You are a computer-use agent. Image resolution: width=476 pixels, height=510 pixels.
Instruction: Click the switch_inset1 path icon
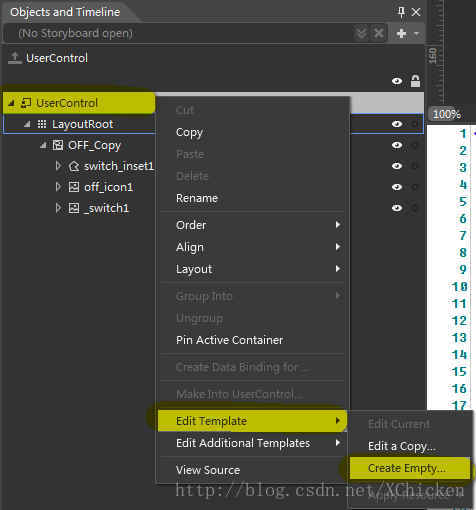click(74, 166)
